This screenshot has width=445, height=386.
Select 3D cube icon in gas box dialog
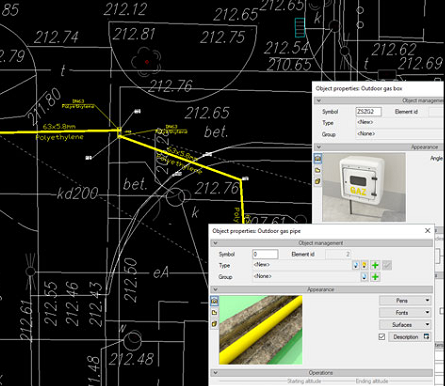[318, 181]
